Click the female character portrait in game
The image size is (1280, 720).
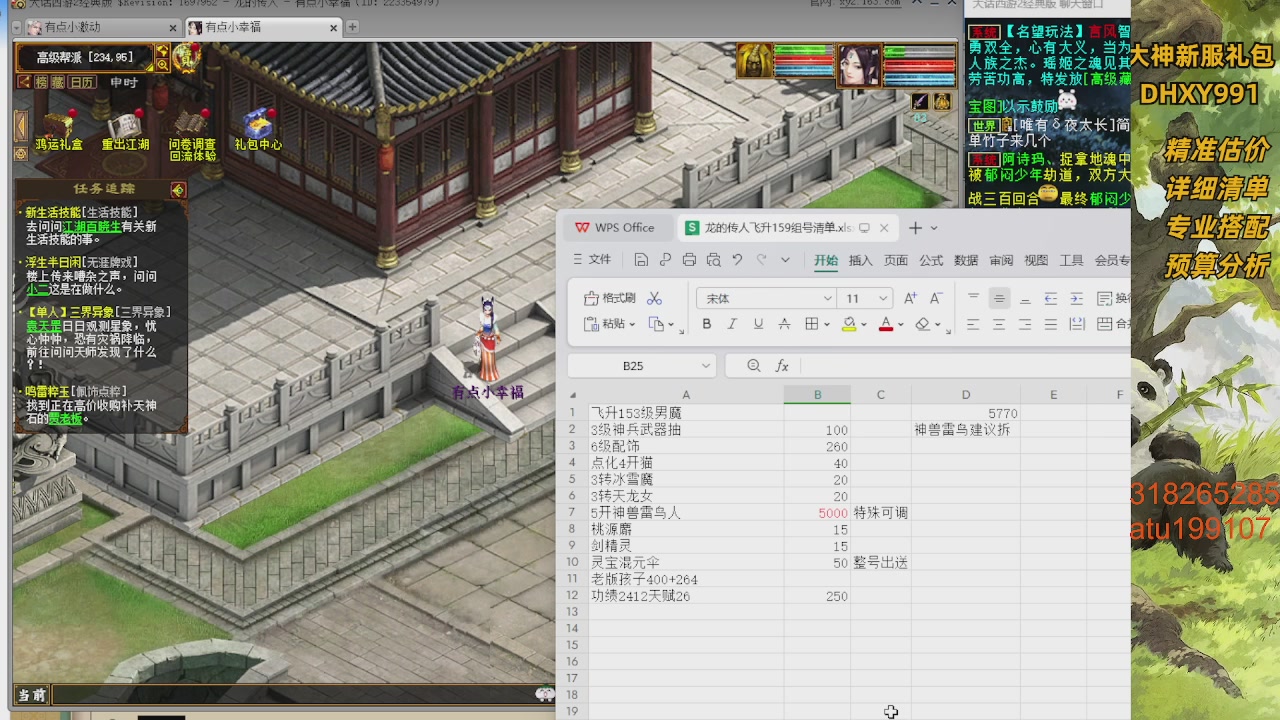pos(859,66)
